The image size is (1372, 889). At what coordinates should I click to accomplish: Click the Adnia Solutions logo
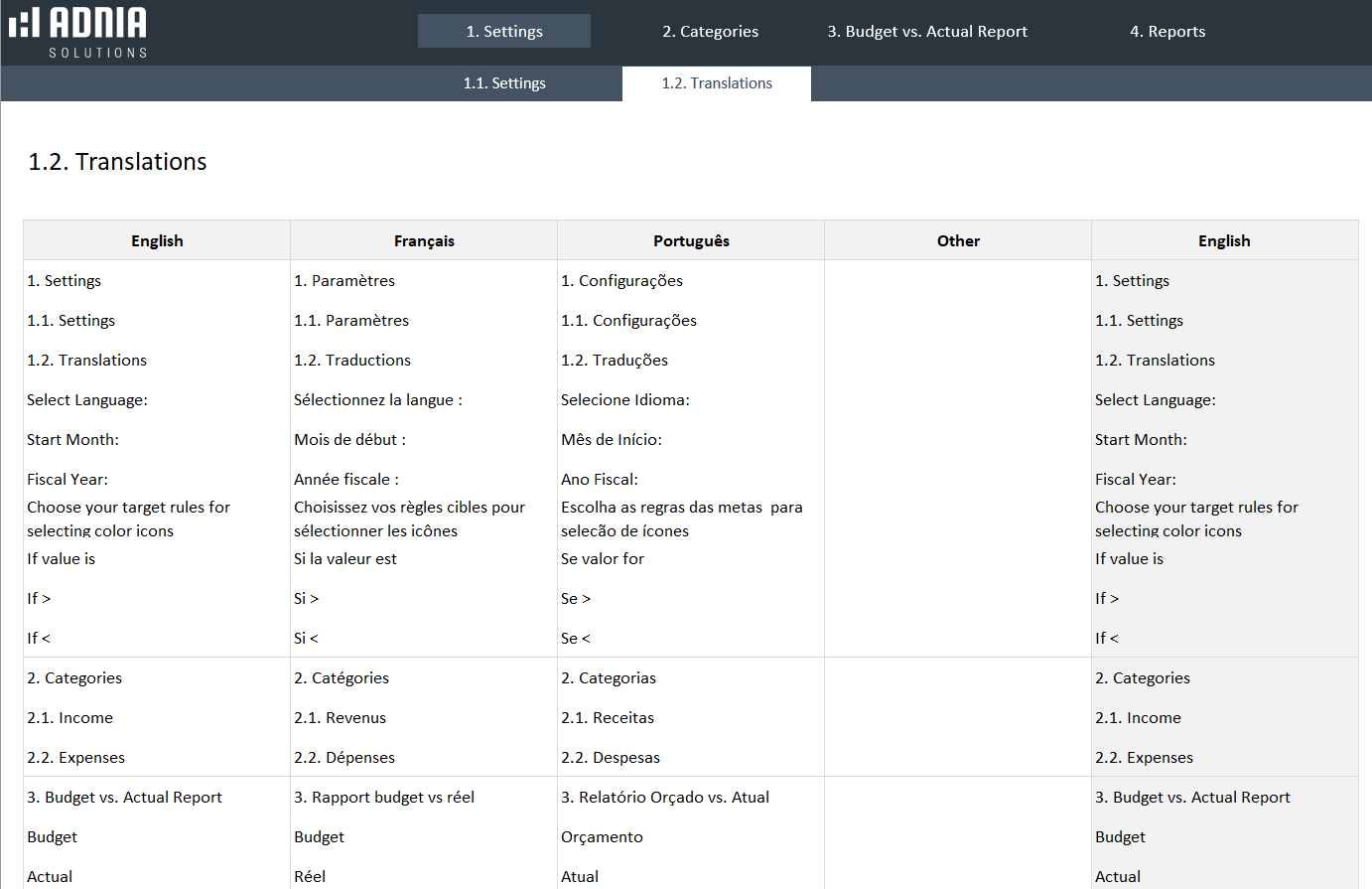coord(78,32)
